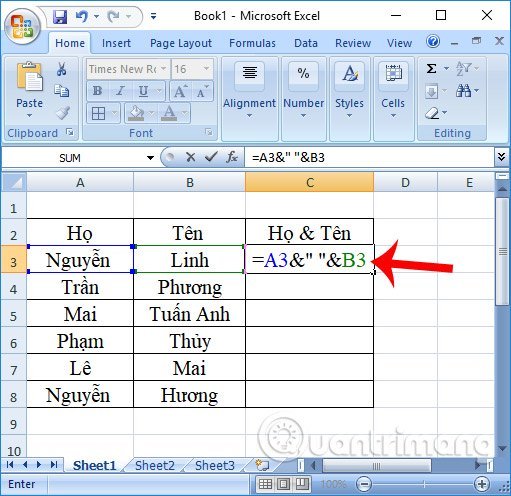Open Clipboard dialog launcher
This screenshot has height=496, width=511.
70,132
